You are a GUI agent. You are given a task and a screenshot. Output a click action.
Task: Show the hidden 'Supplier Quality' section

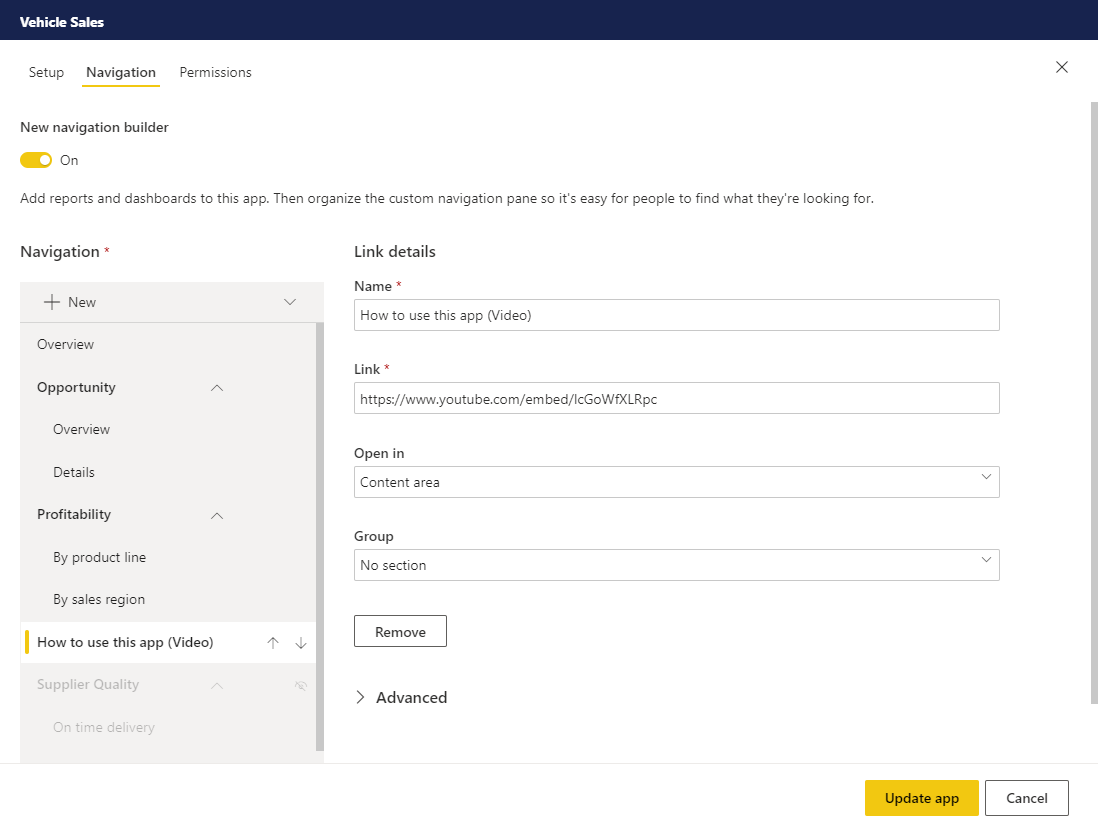click(300, 685)
